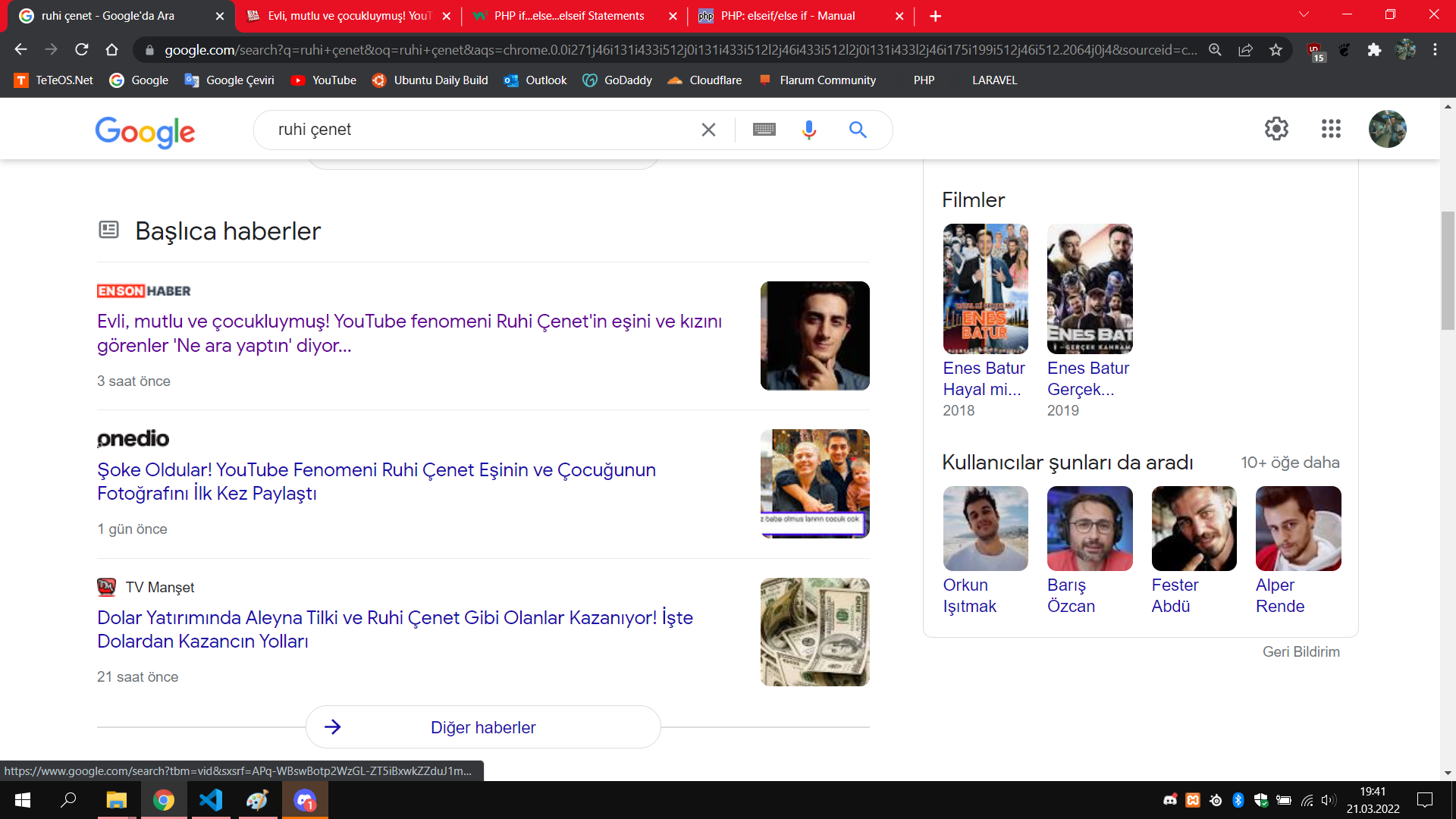Click the Windows Start button
1456x819 pixels.
(x=23, y=800)
